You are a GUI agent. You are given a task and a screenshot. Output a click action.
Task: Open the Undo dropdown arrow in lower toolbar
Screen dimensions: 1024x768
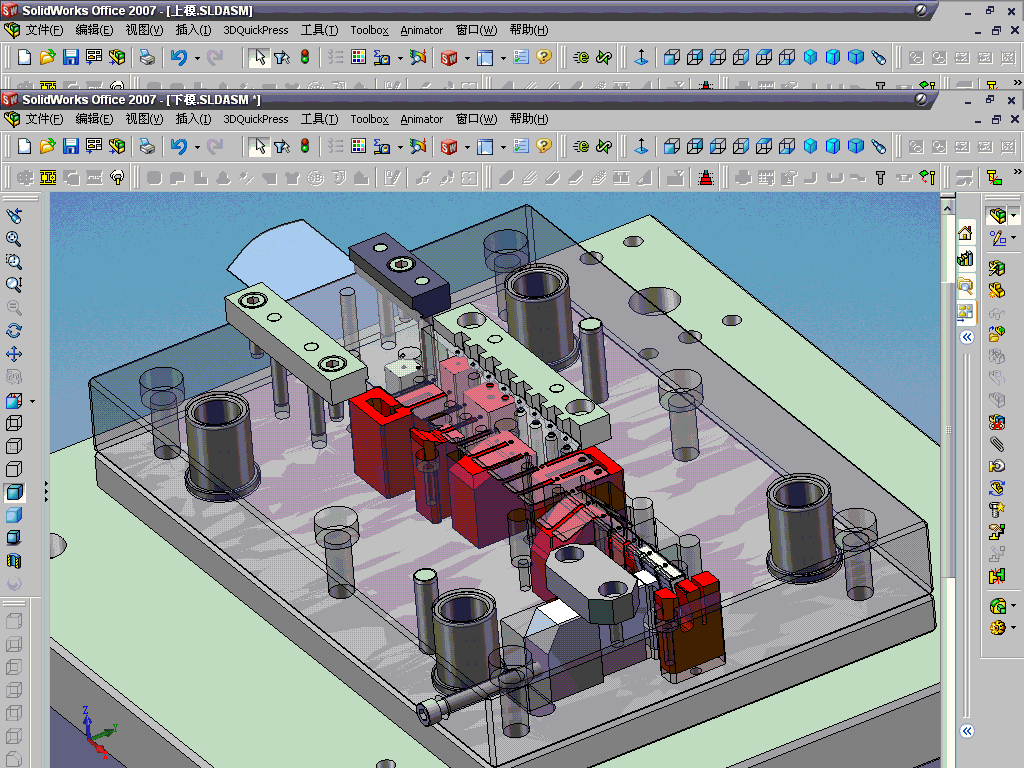click(197, 147)
